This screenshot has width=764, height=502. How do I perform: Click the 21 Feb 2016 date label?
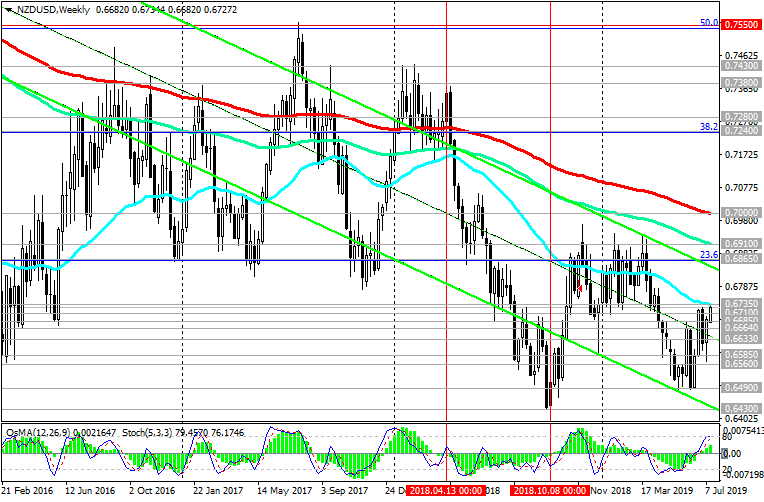click(27, 490)
